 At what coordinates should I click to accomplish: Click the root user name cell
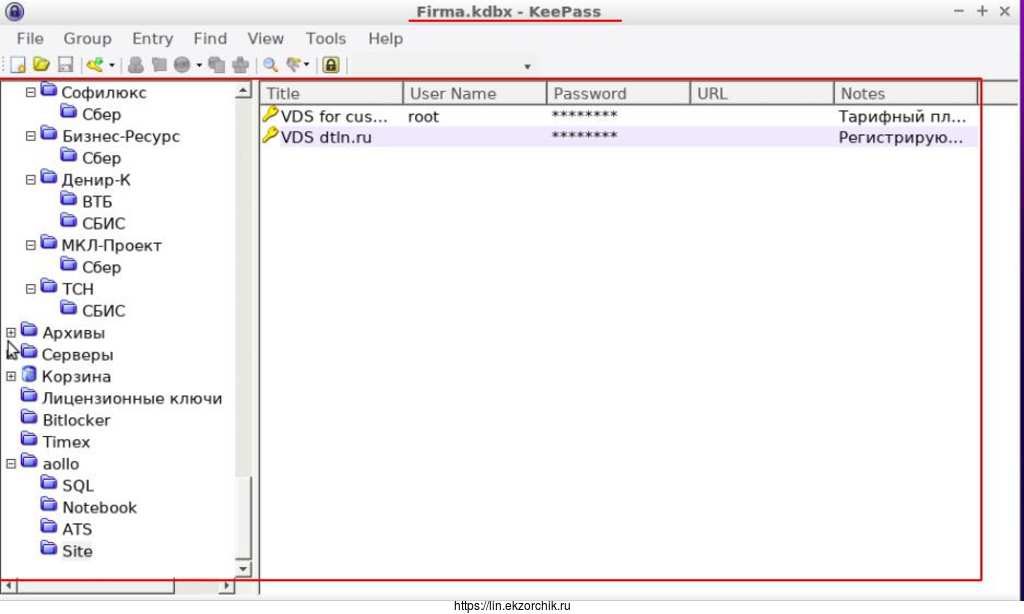[423, 116]
